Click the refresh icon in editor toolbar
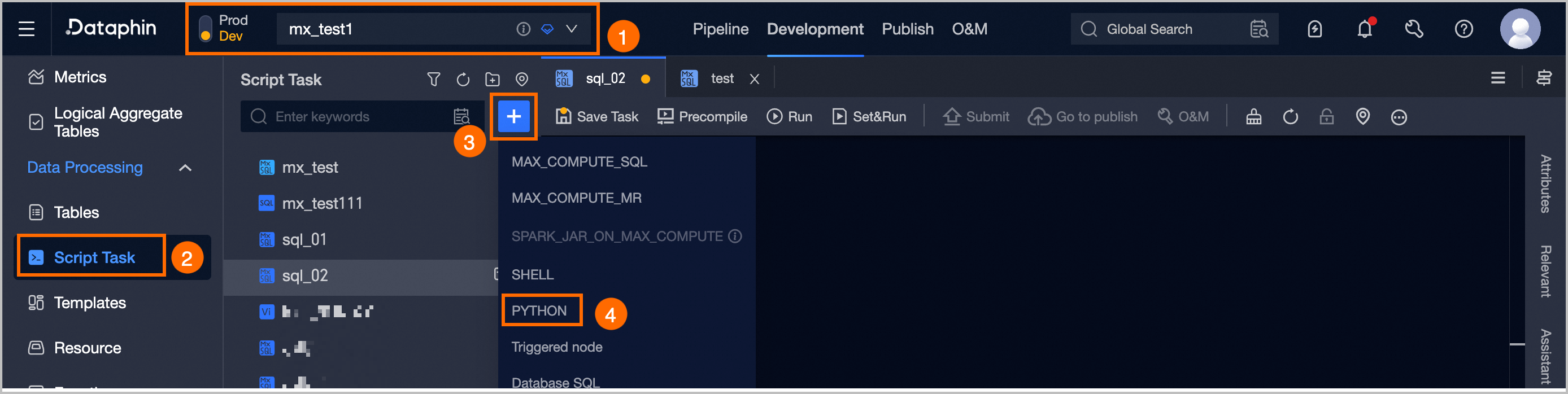The image size is (1568, 394). click(x=1290, y=116)
